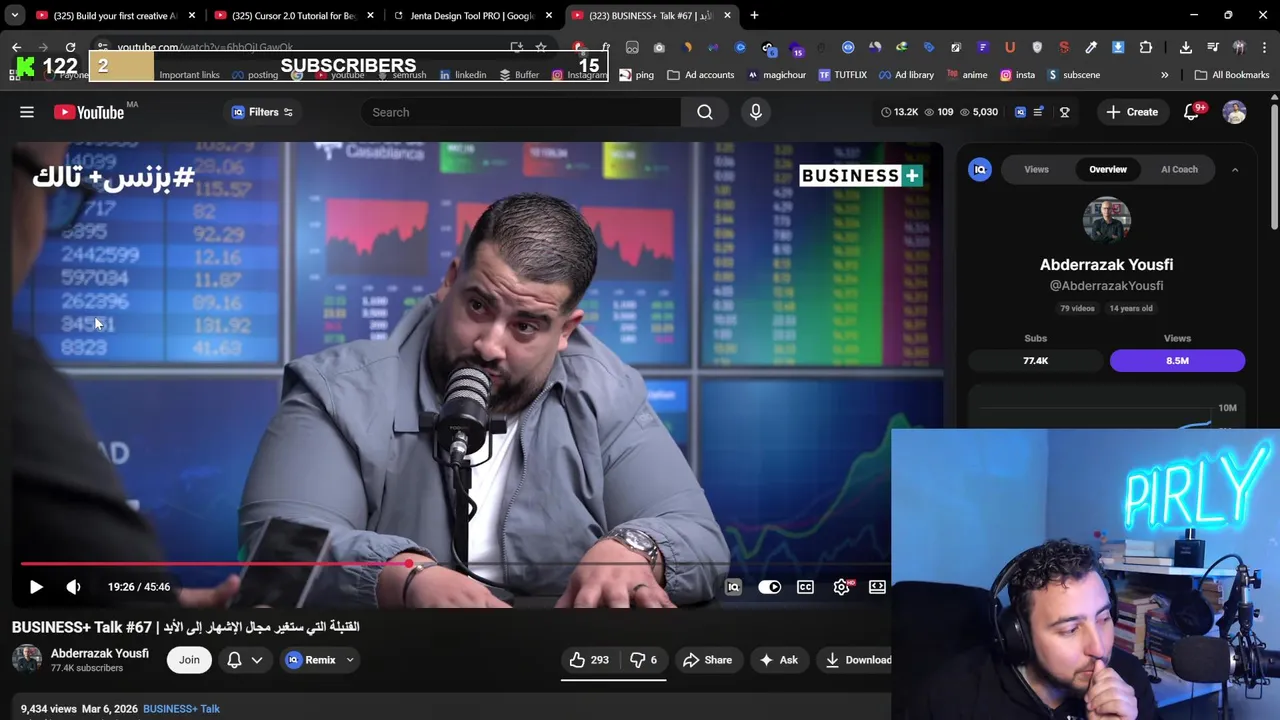Click the camera screenshot extension icon
The height and width of the screenshot is (720, 1280).
coord(659,47)
